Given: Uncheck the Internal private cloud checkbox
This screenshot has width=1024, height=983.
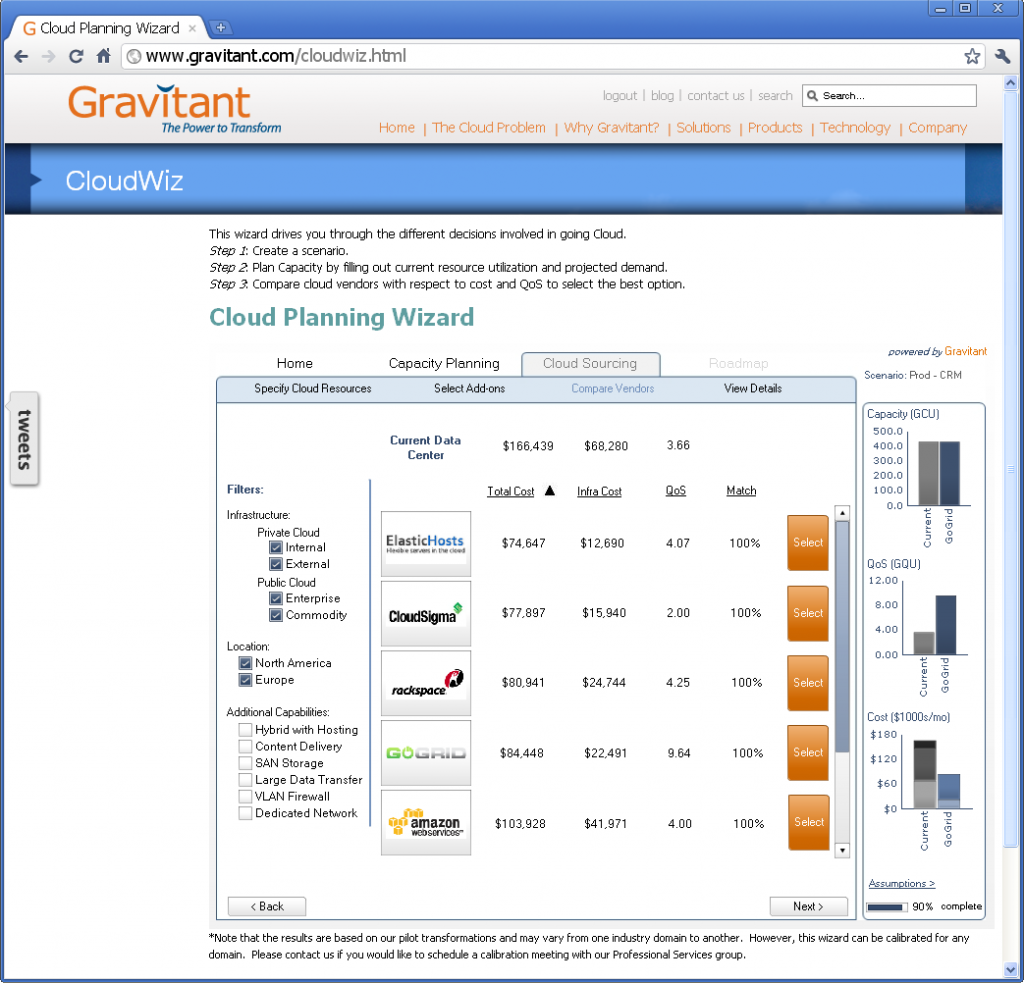Looking at the screenshot, I should pyautogui.click(x=276, y=547).
